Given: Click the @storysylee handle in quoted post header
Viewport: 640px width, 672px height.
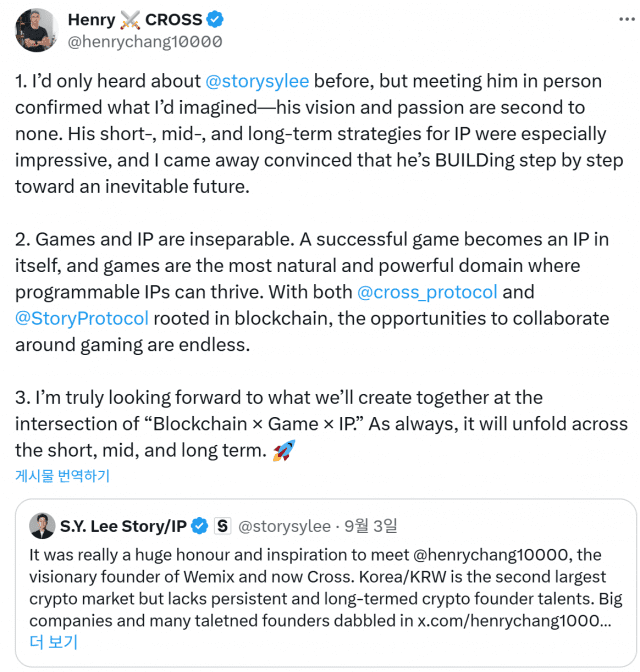Looking at the screenshot, I should coord(285,526).
